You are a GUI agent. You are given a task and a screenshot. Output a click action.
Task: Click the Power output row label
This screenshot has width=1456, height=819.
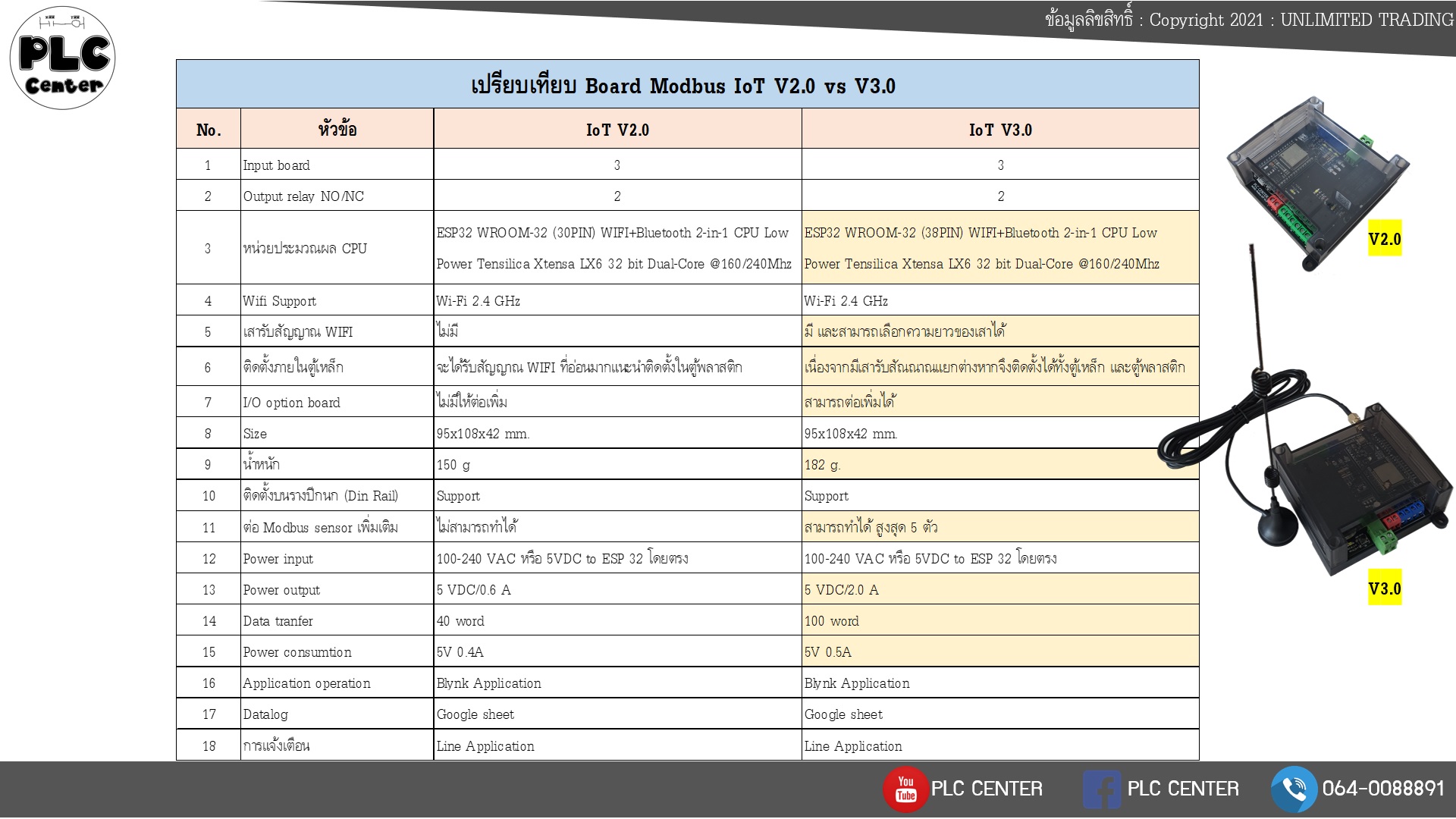[x=281, y=590]
